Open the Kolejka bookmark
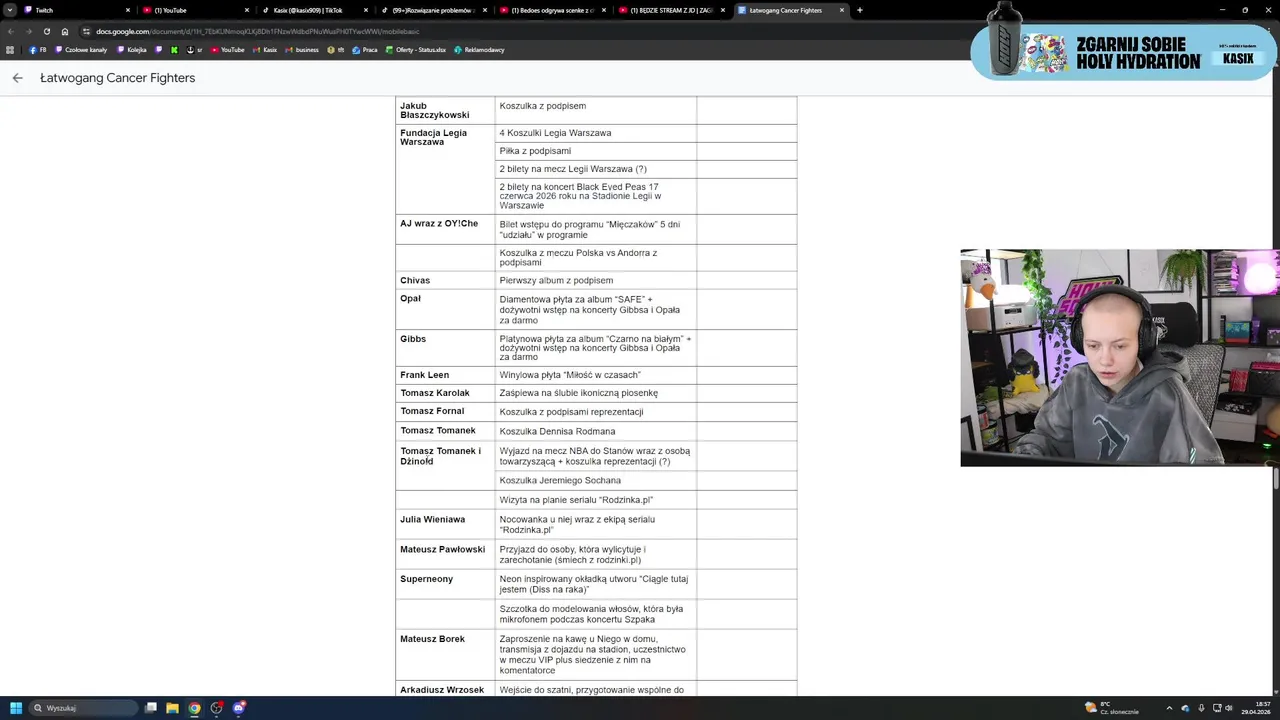Image resolution: width=1280 pixels, height=720 pixels. (x=132, y=50)
